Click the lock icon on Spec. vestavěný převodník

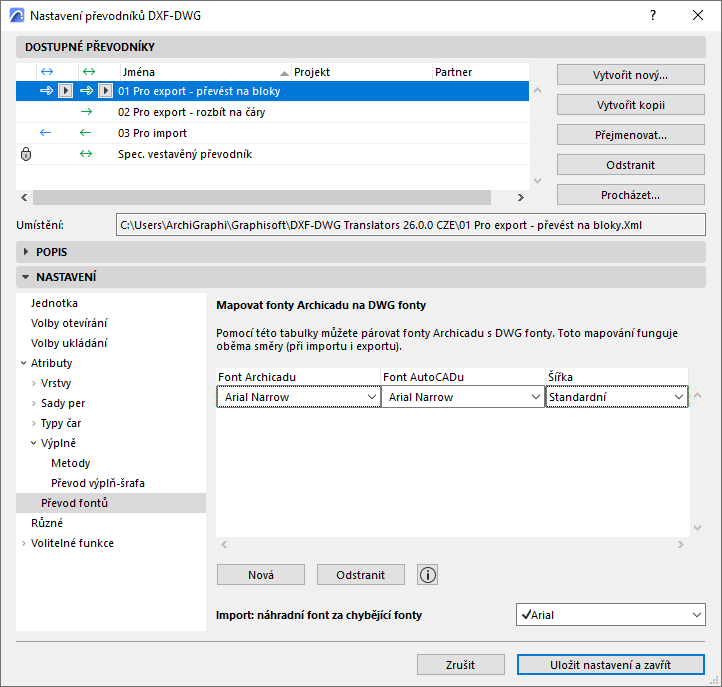point(26,154)
